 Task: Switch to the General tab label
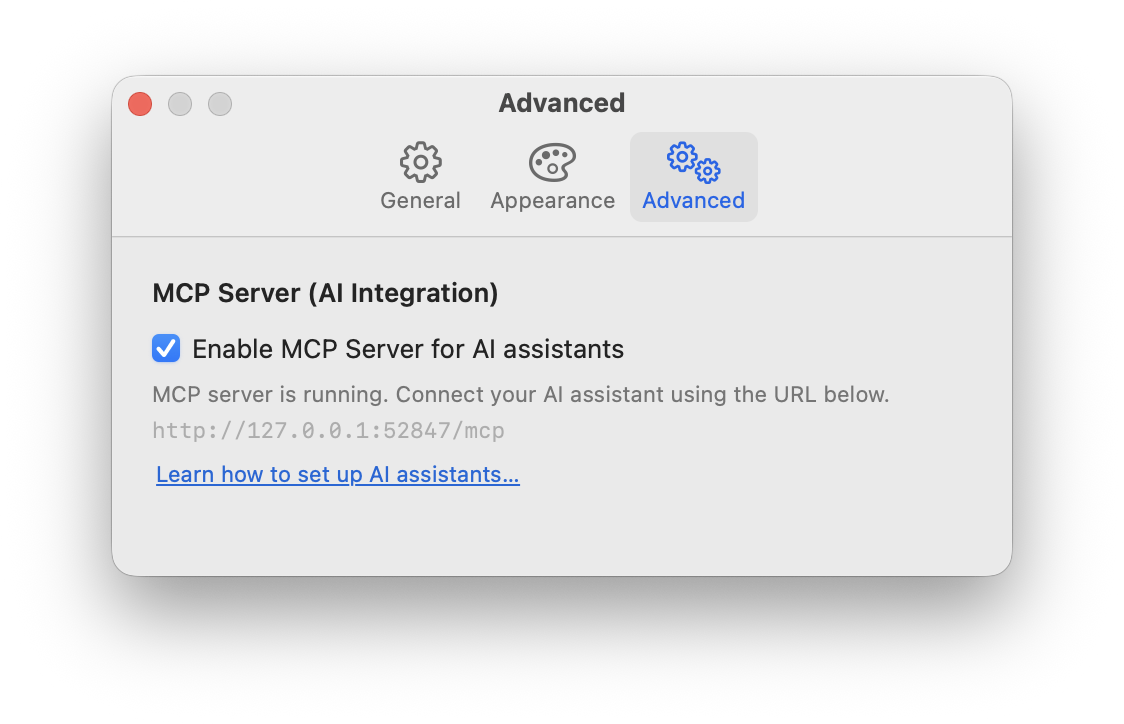pyautogui.click(x=420, y=200)
